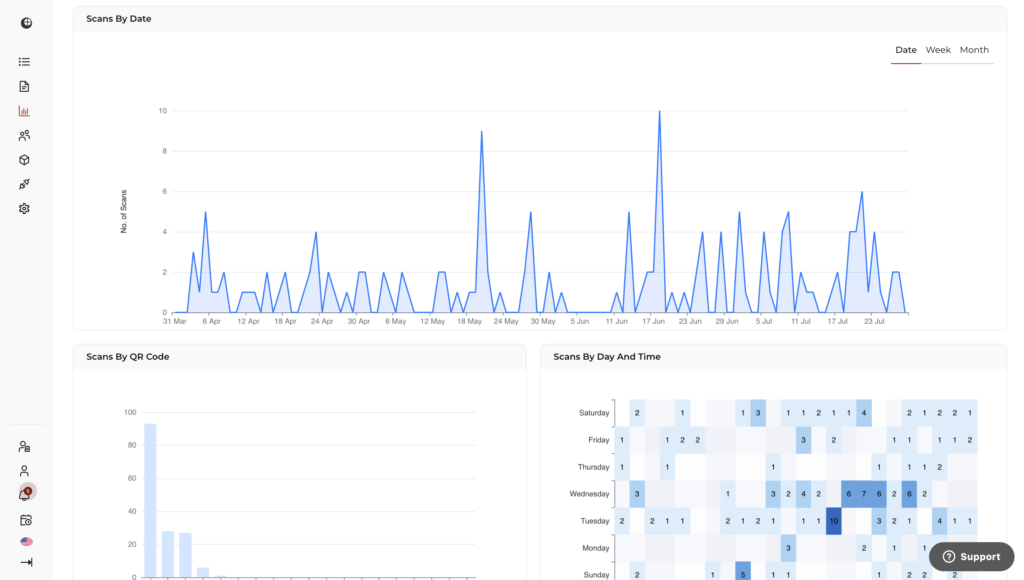Viewport: 1024px width, 580px height.
Task: Open the single user profile icon
Action: click(x=24, y=471)
